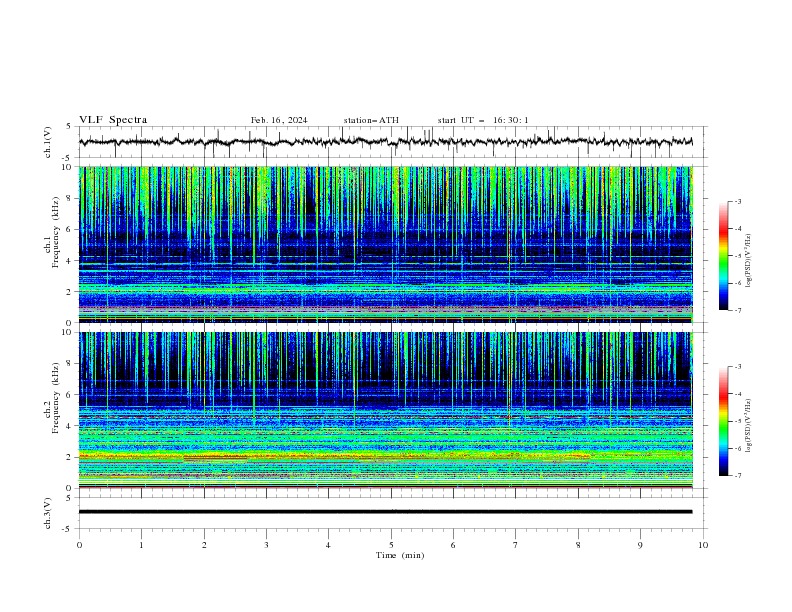Click the ch.2 PSD colorbar
This screenshot has height=612, width=792.
(724, 421)
